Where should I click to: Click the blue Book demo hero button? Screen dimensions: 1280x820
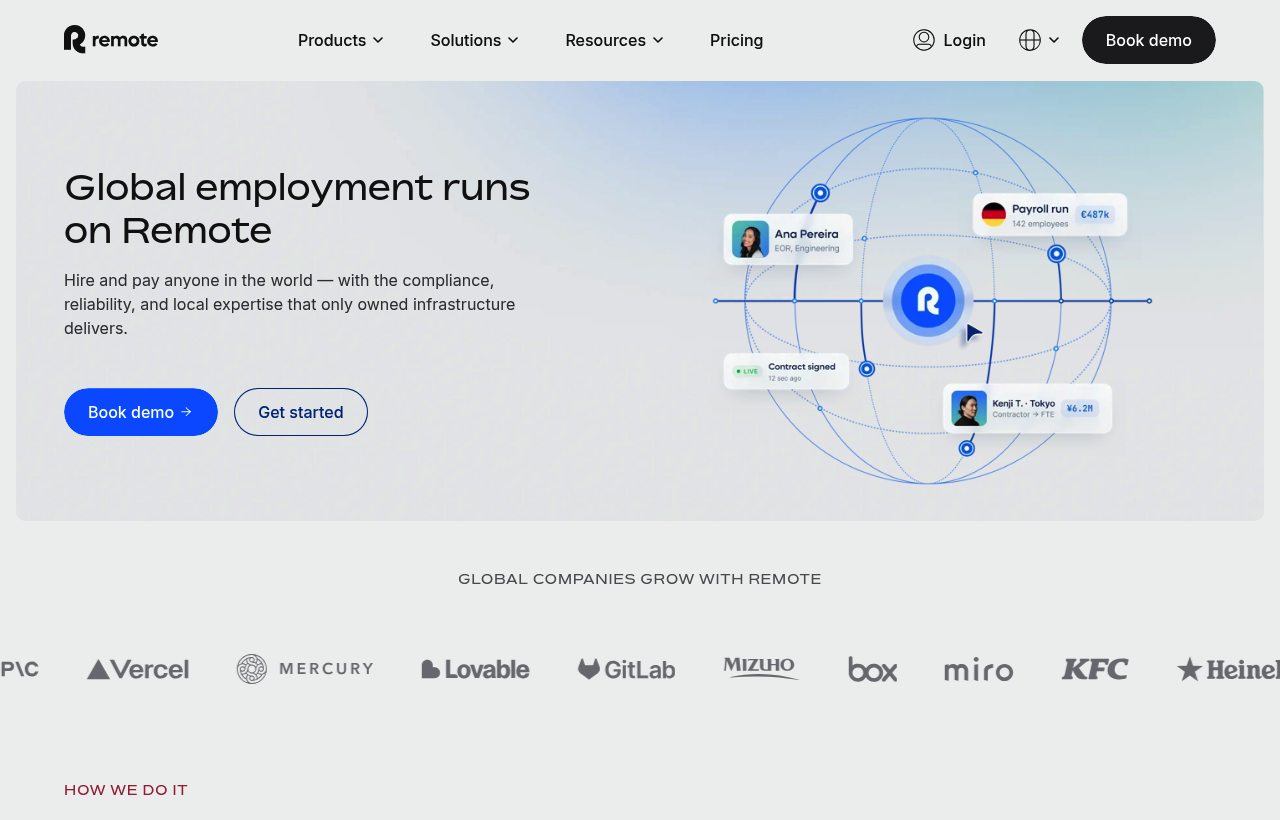click(x=141, y=412)
